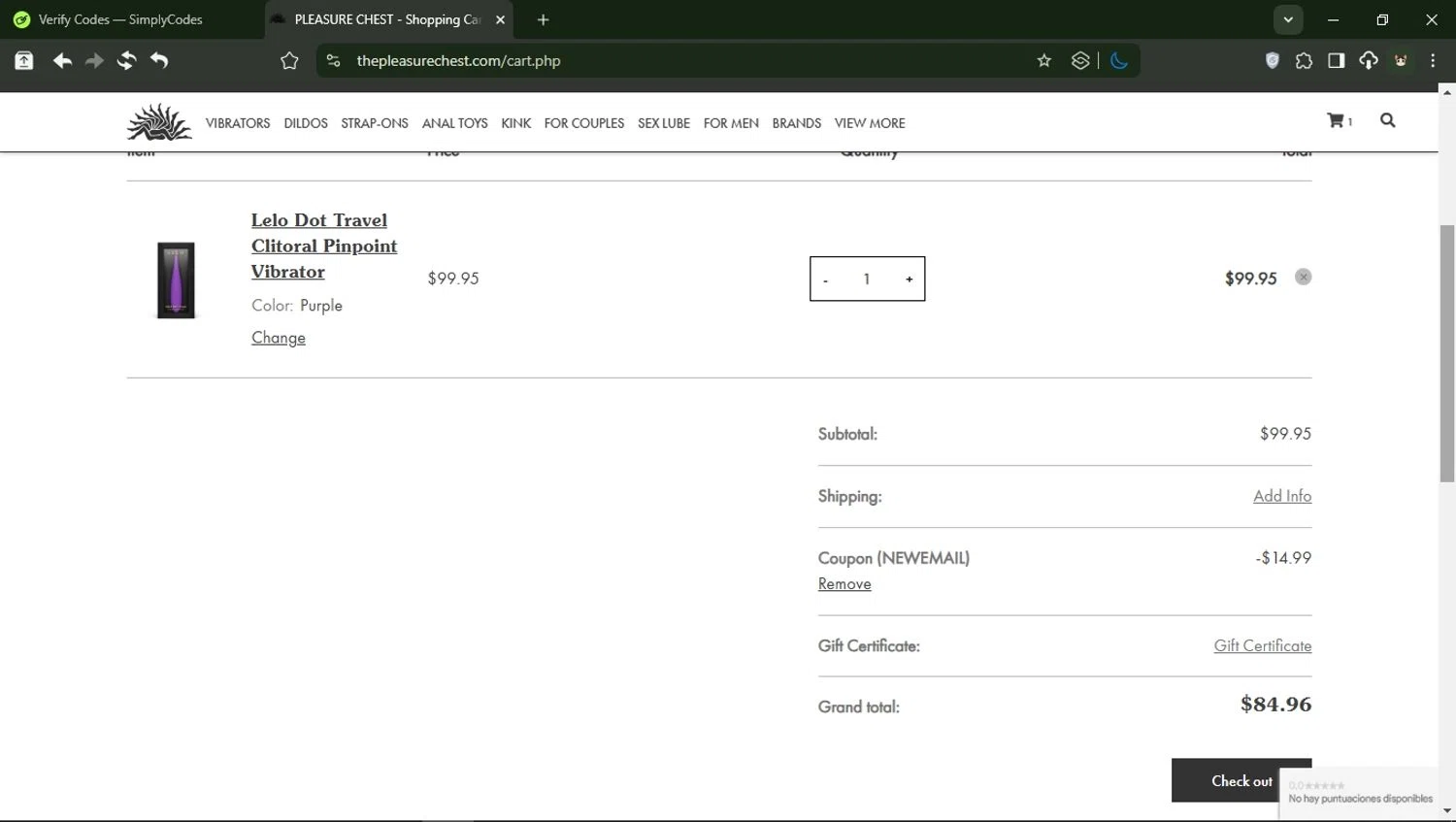Click the Check out button
1456x822 pixels.
(x=1241, y=780)
